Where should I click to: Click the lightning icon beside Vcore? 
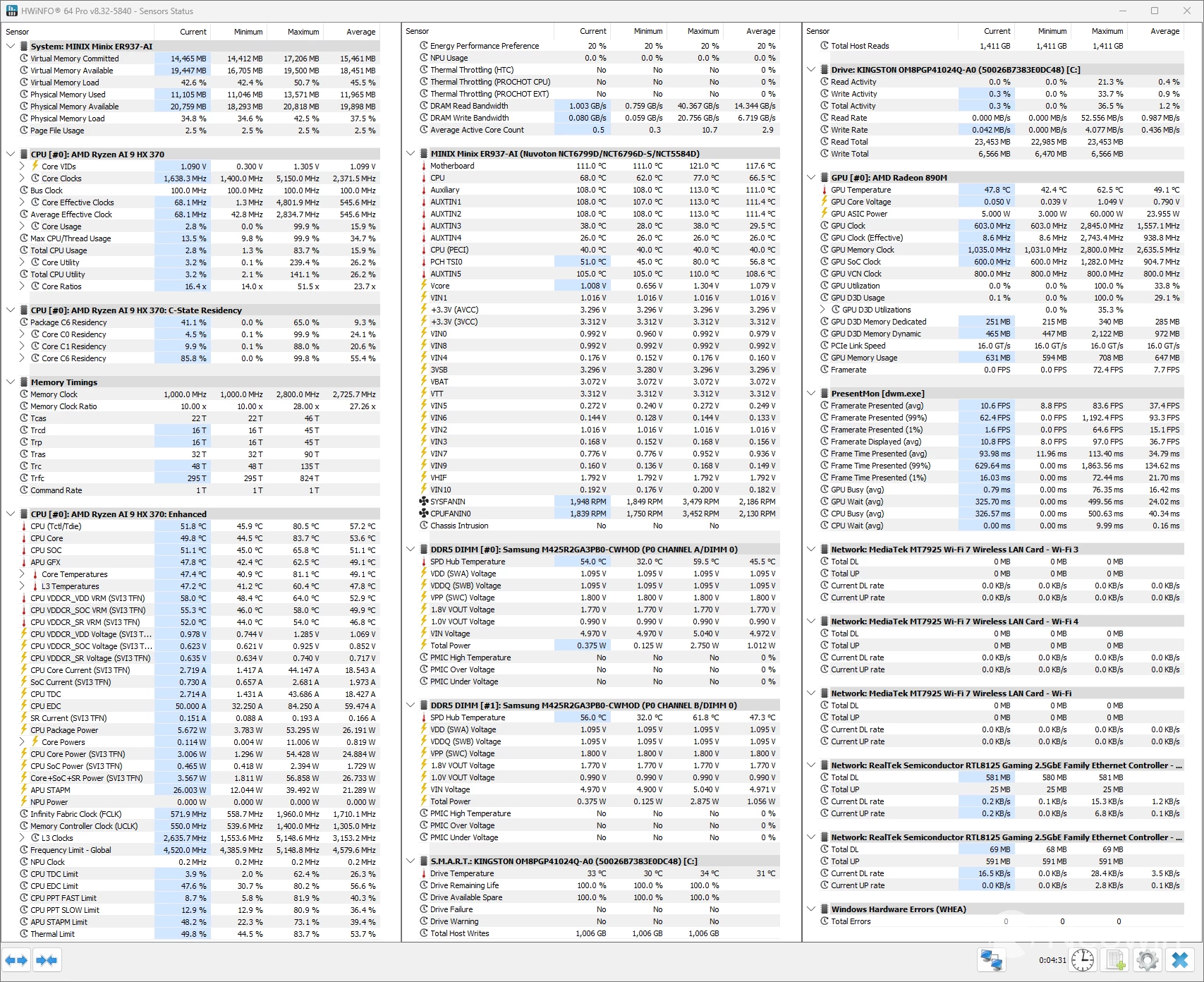(424, 286)
